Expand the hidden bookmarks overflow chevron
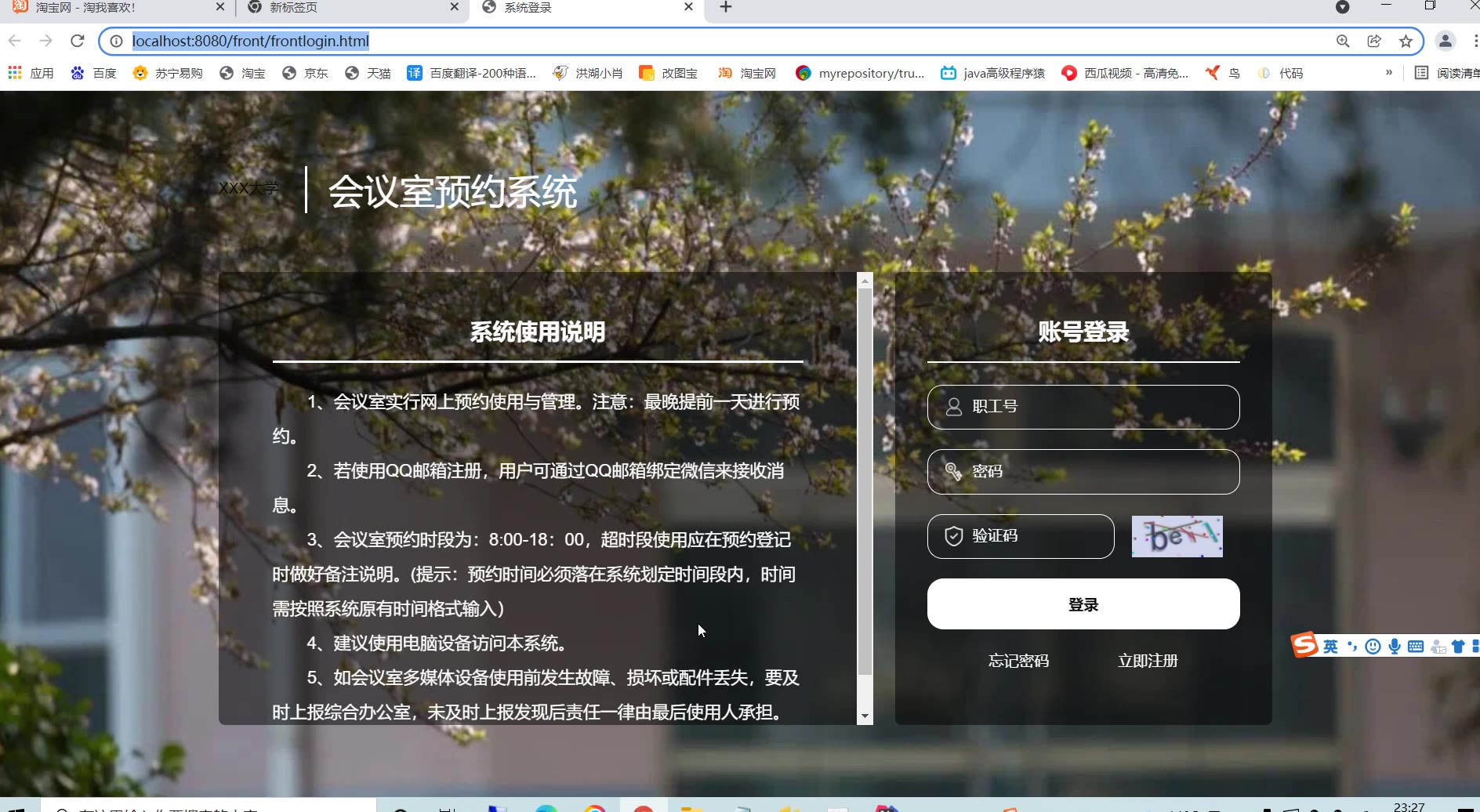This screenshot has width=1480, height=812. coord(1389,73)
